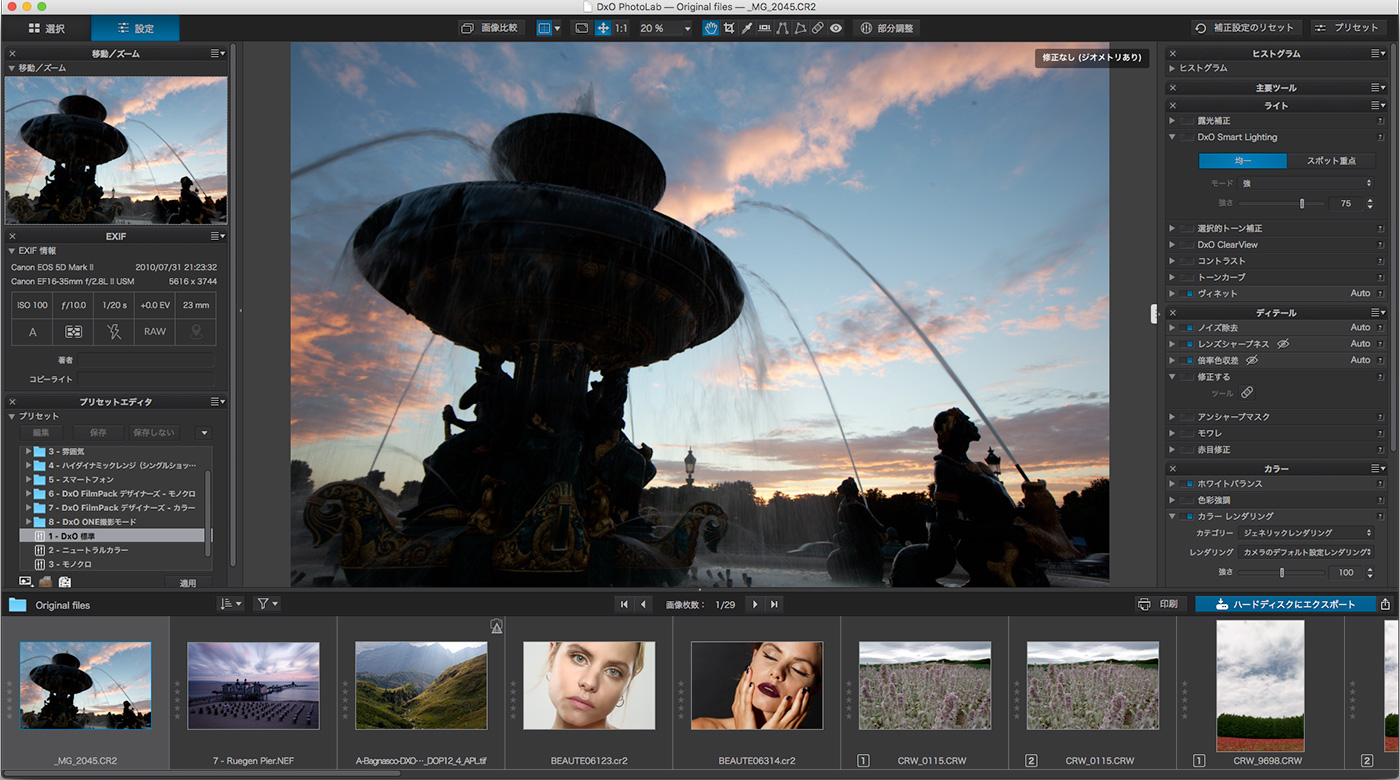The width and height of the screenshot is (1400, 780).
Task: Switch to the 選択 tab
Action: (46, 28)
